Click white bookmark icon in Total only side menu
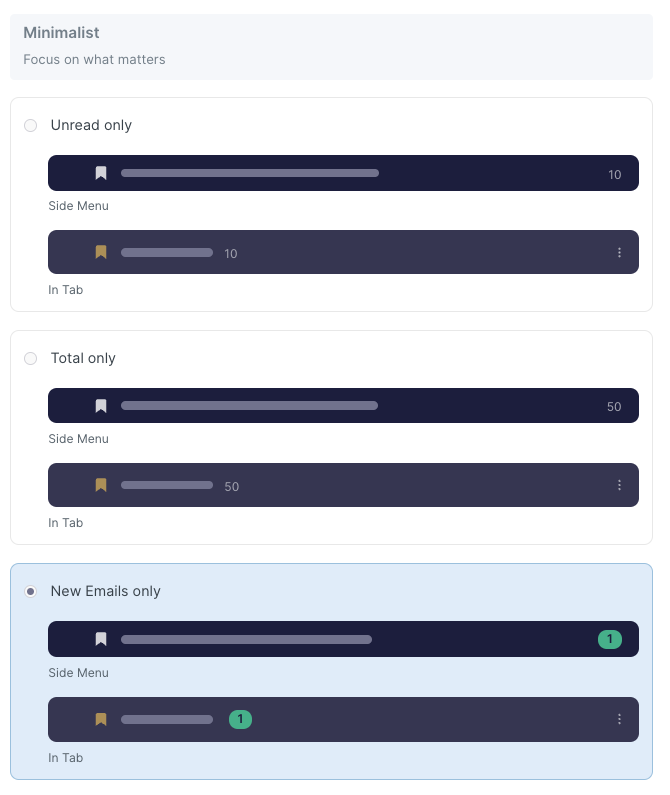This screenshot has width=670, height=795. [x=101, y=406]
